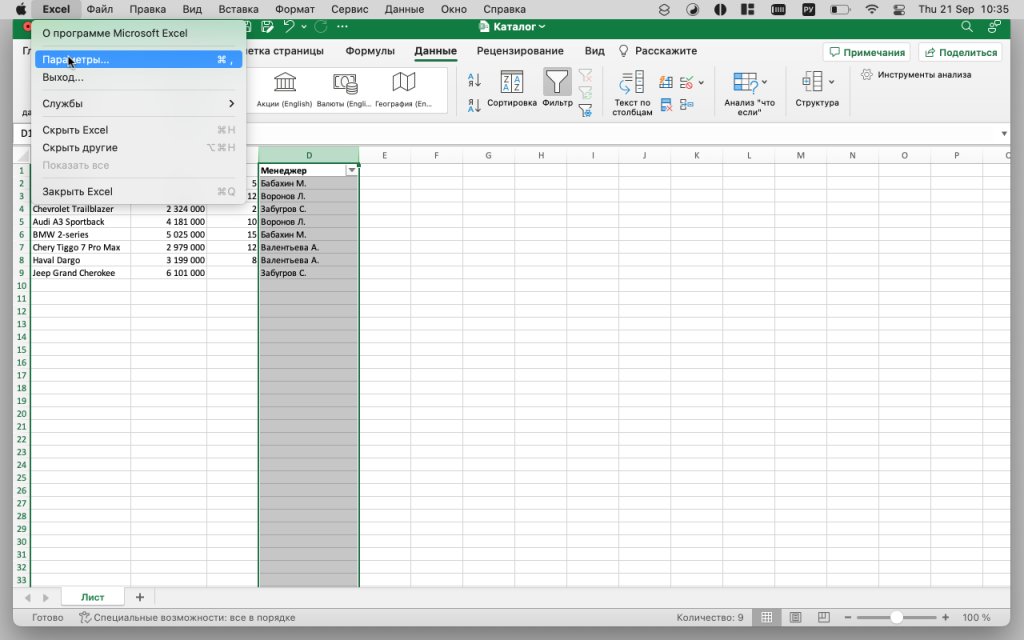The height and width of the screenshot is (640, 1024).
Task: Undo the last action with the arrow icon
Action: [289, 27]
